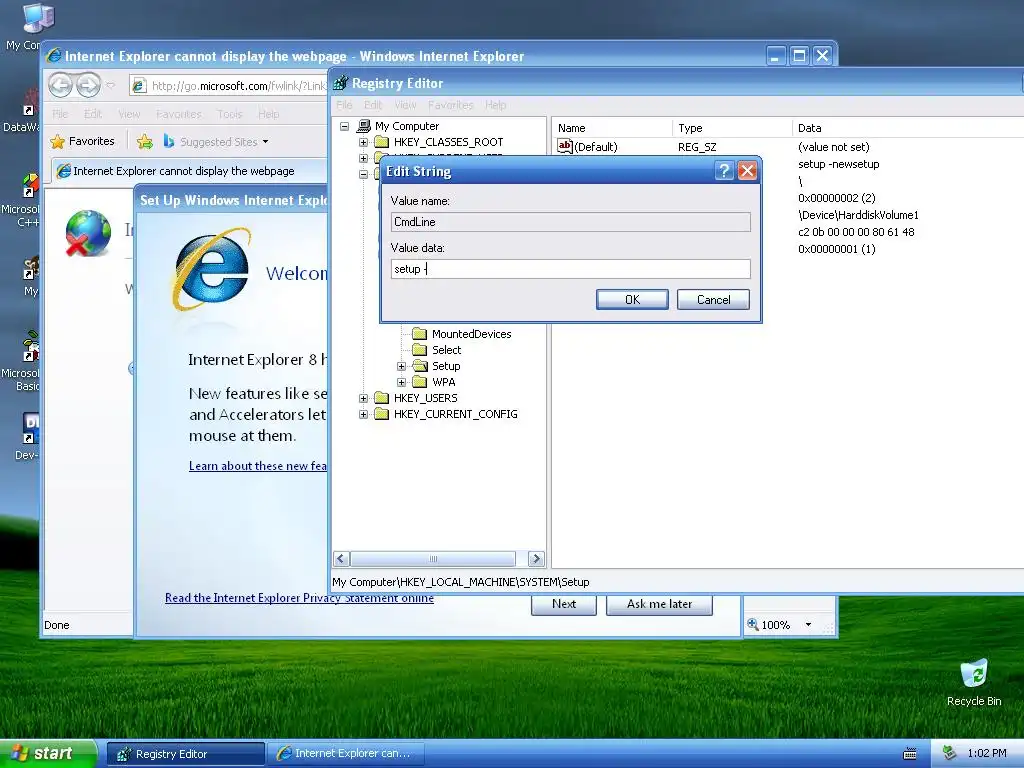
Task: Click the IE 100% zoom magnifier icon
Action: coord(753,624)
